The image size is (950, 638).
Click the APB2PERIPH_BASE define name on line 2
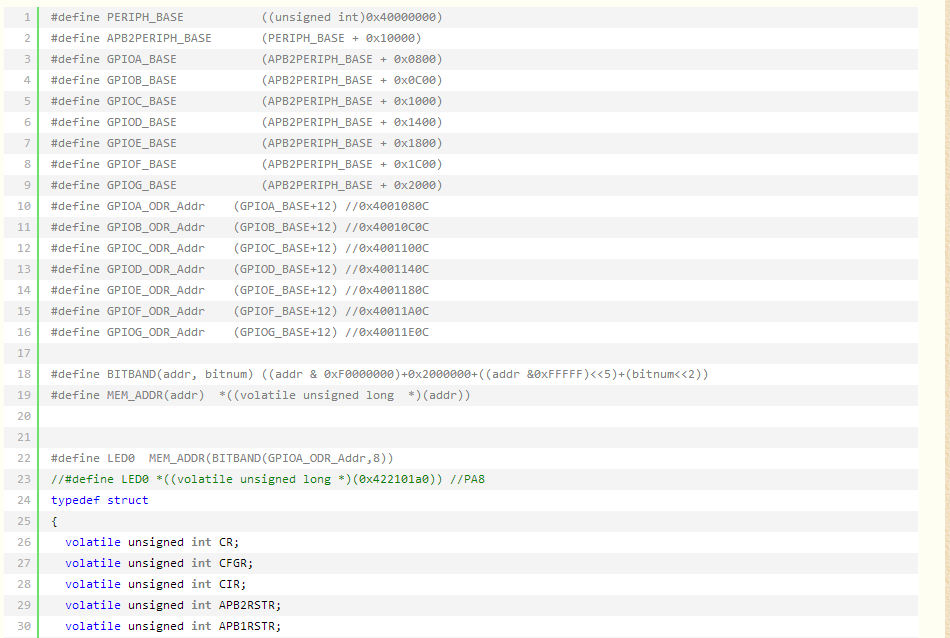tap(159, 38)
